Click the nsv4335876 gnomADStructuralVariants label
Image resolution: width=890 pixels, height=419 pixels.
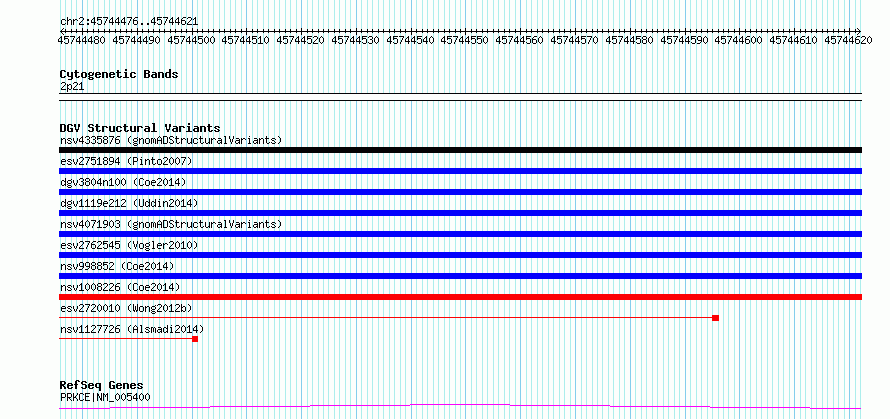171,140
